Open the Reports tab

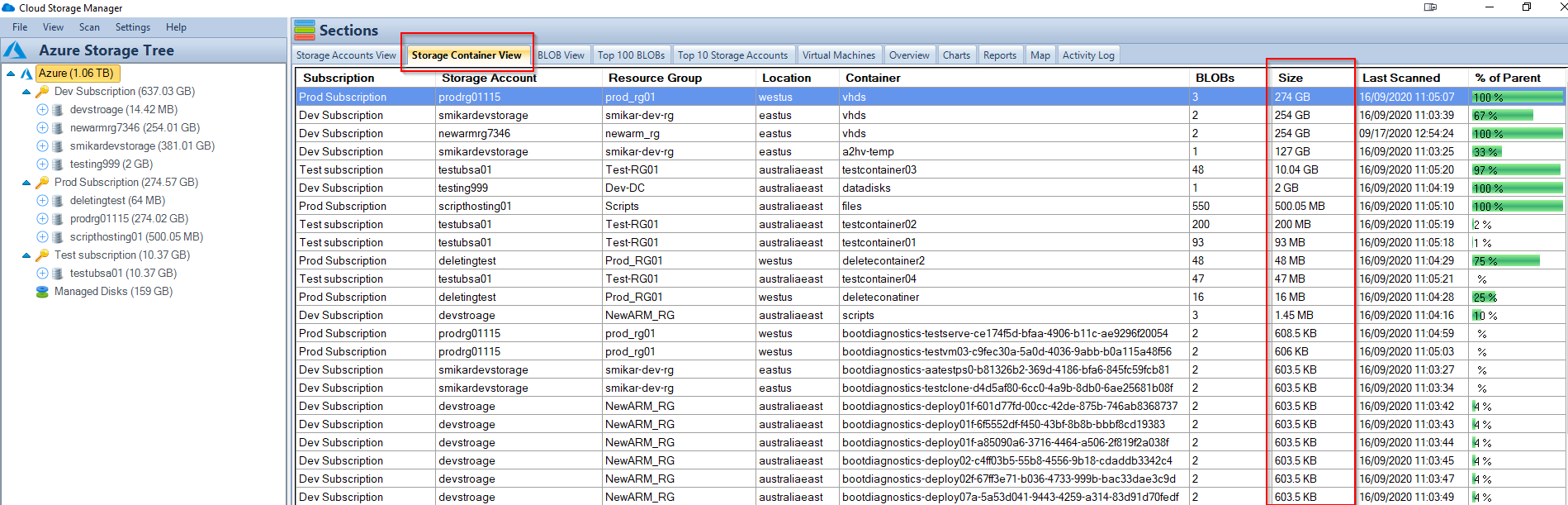click(x=999, y=55)
